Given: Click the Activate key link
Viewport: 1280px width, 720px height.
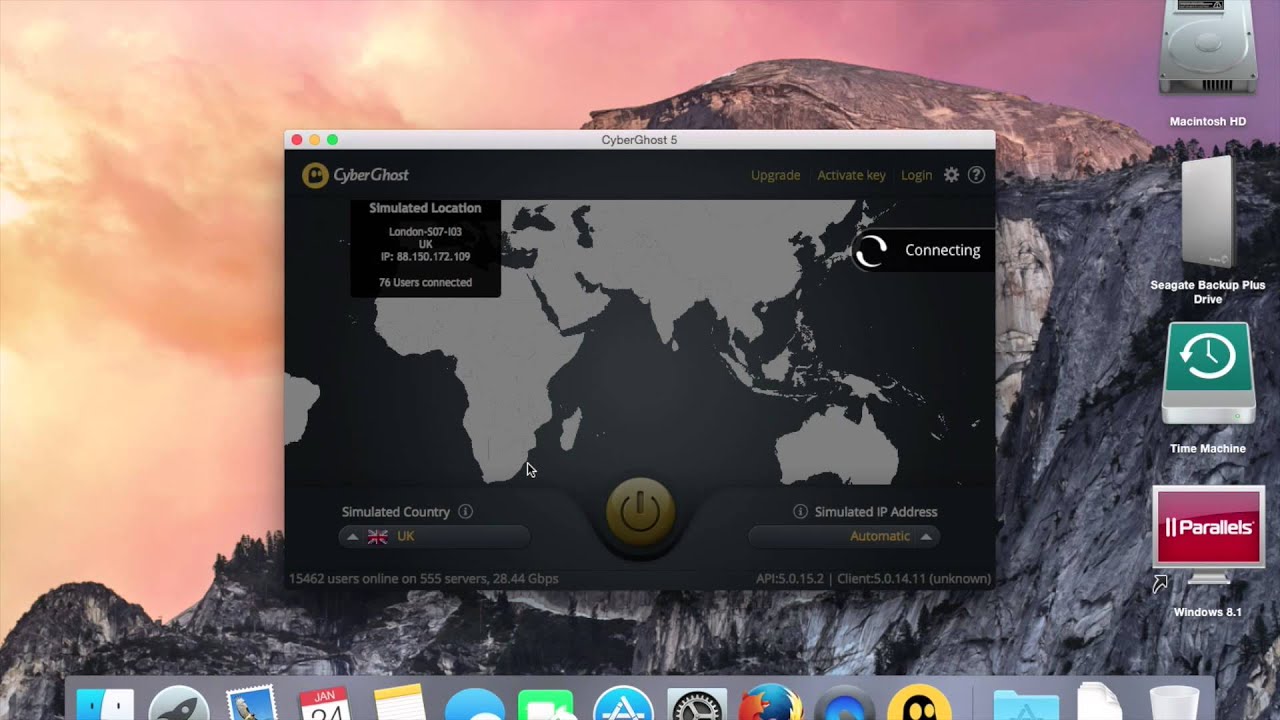Looking at the screenshot, I should tap(851, 175).
